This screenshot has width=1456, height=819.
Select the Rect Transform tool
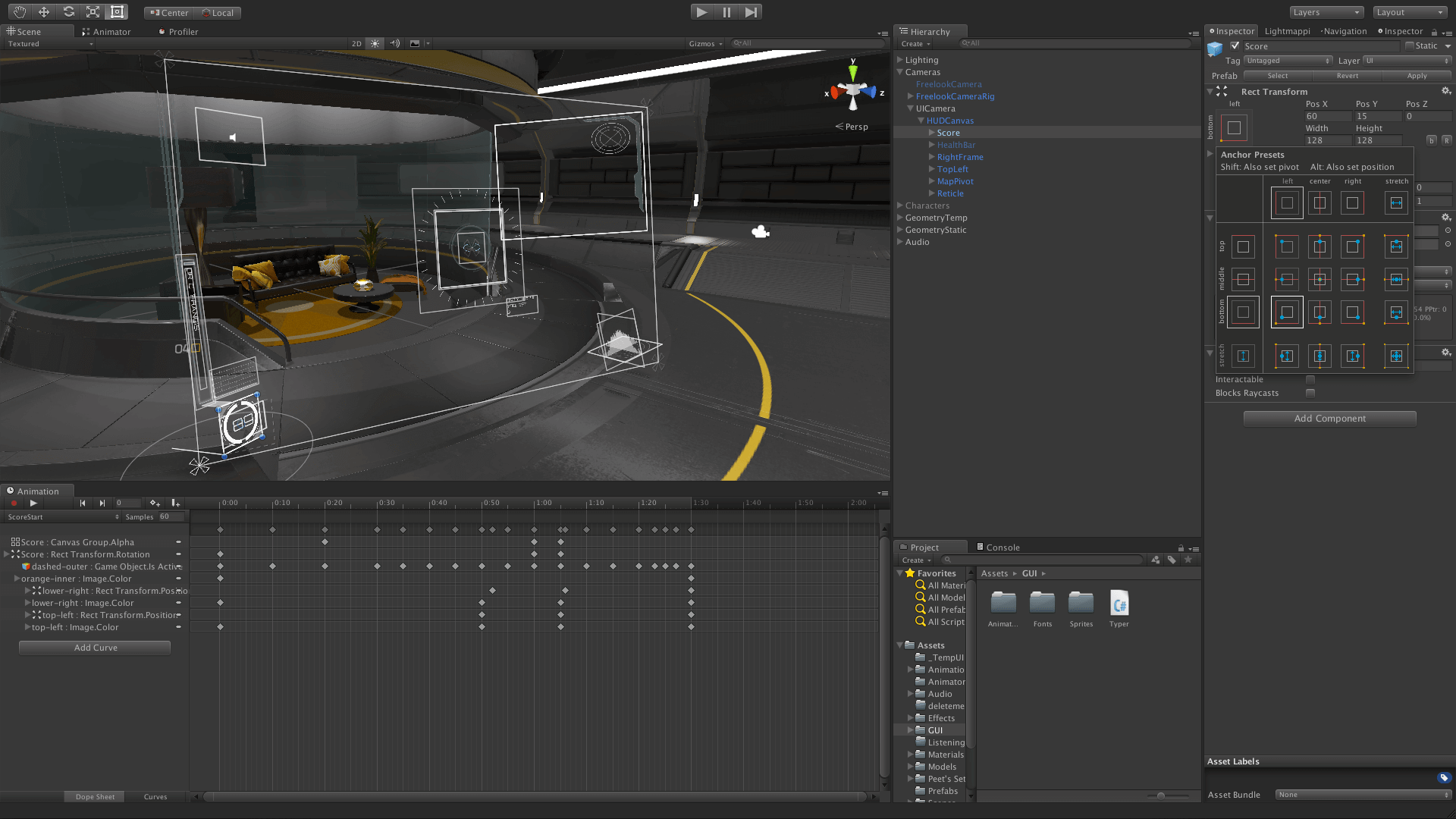tap(117, 12)
